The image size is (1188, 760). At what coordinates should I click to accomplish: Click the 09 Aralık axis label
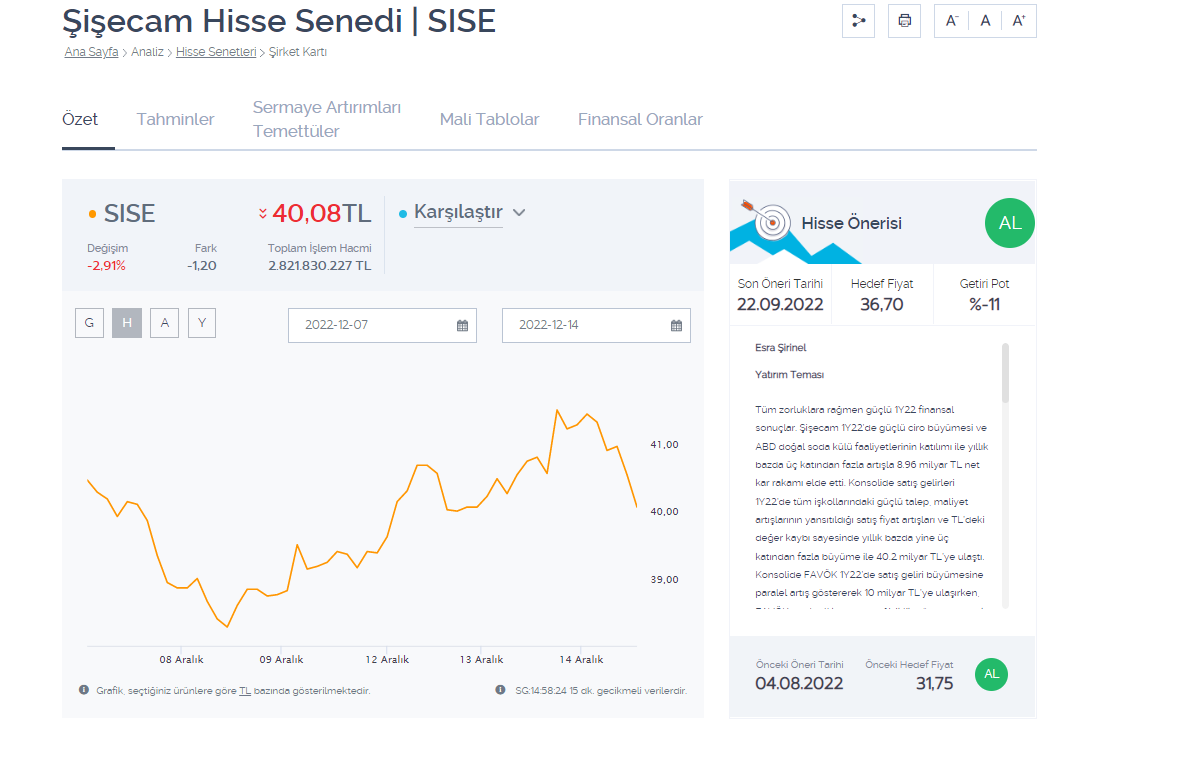click(x=281, y=659)
